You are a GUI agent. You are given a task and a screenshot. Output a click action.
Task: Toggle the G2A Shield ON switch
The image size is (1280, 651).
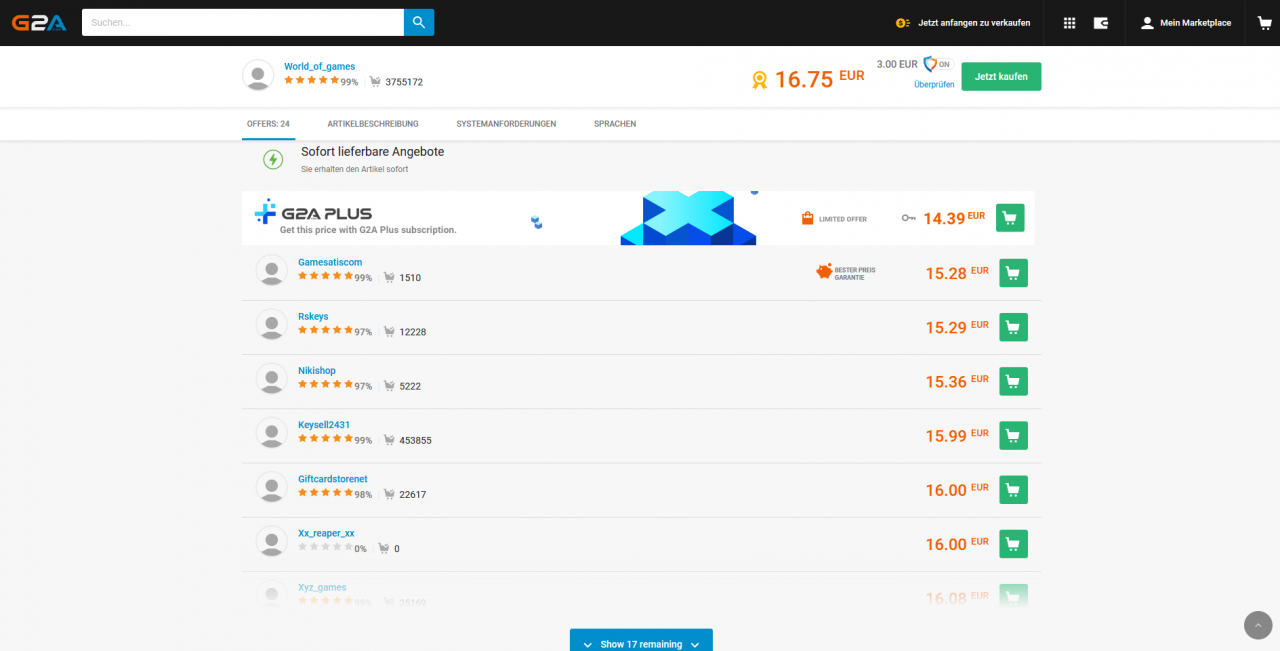937,64
